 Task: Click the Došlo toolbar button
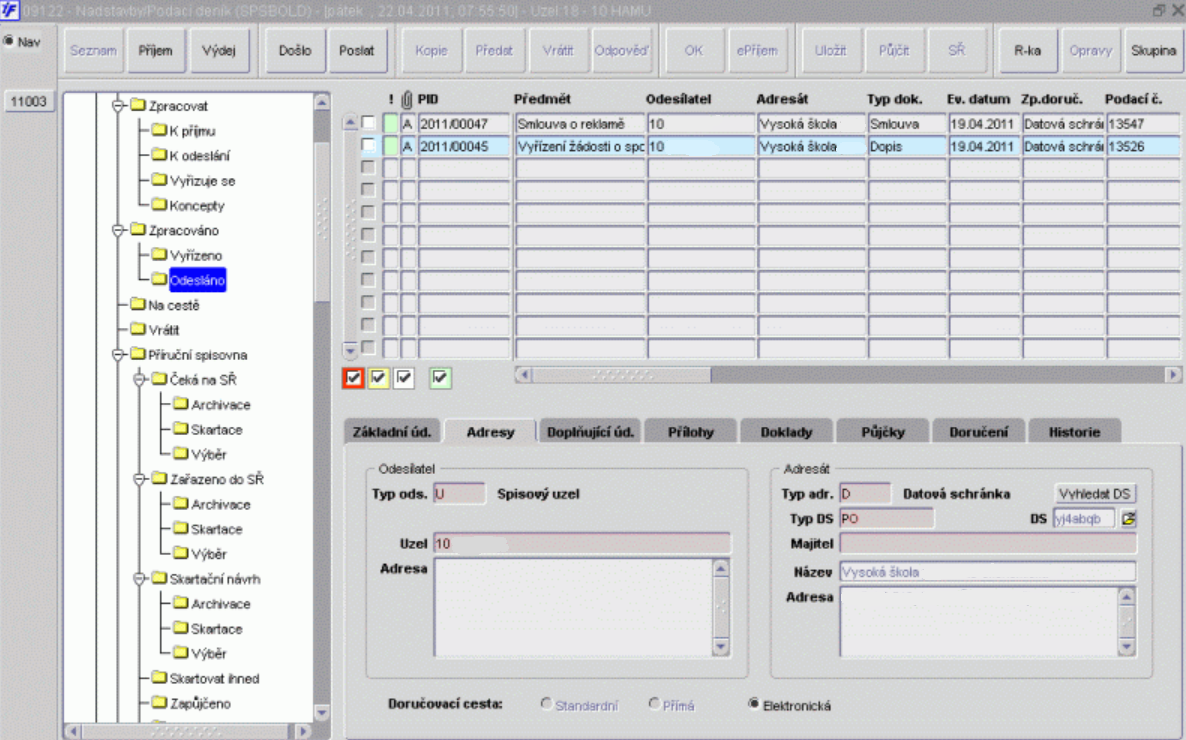(x=295, y=51)
